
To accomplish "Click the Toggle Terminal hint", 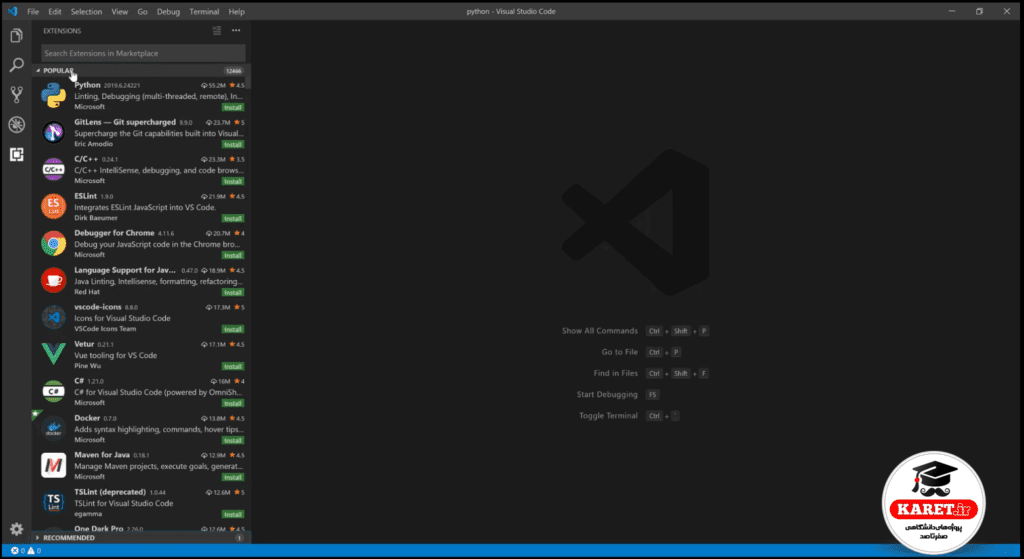I will pos(609,416).
